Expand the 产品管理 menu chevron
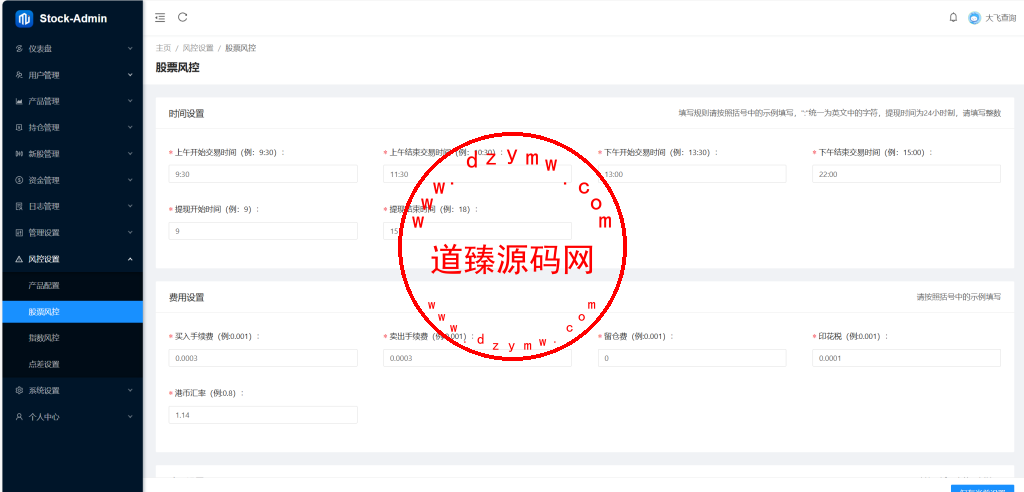Viewport: 1024px width, 492px height. [x=130, y=101]
